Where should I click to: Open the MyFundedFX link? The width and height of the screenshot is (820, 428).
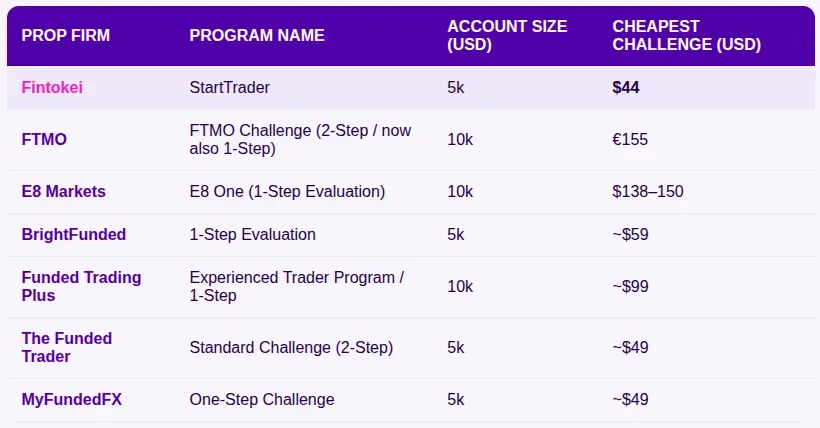click(x=72, y=399)
